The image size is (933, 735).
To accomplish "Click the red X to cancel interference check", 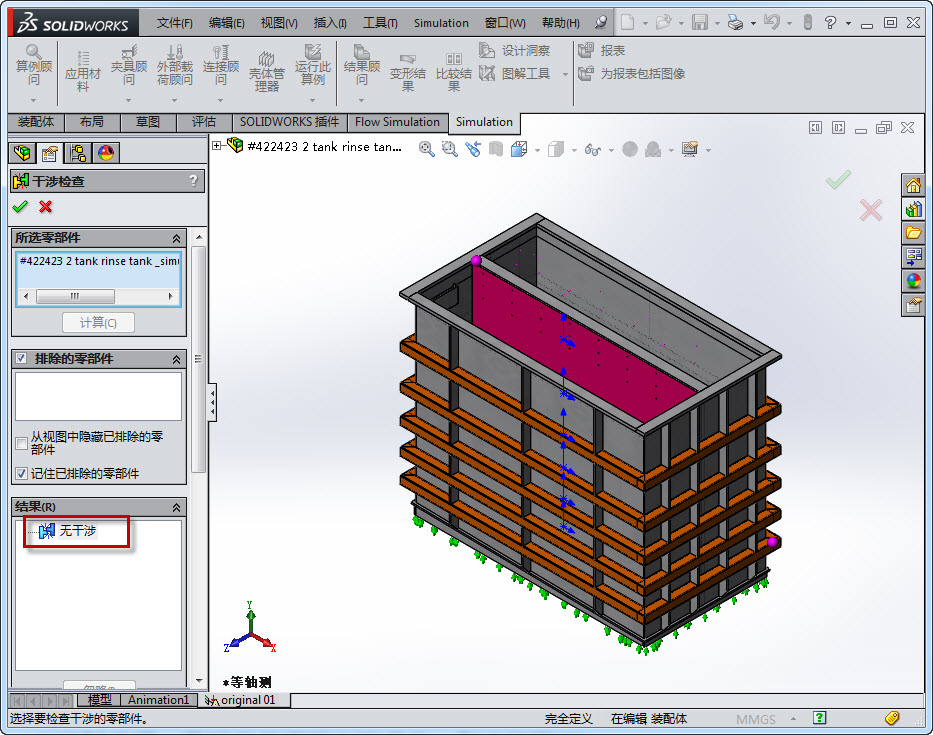I will (x=45, y=207).
